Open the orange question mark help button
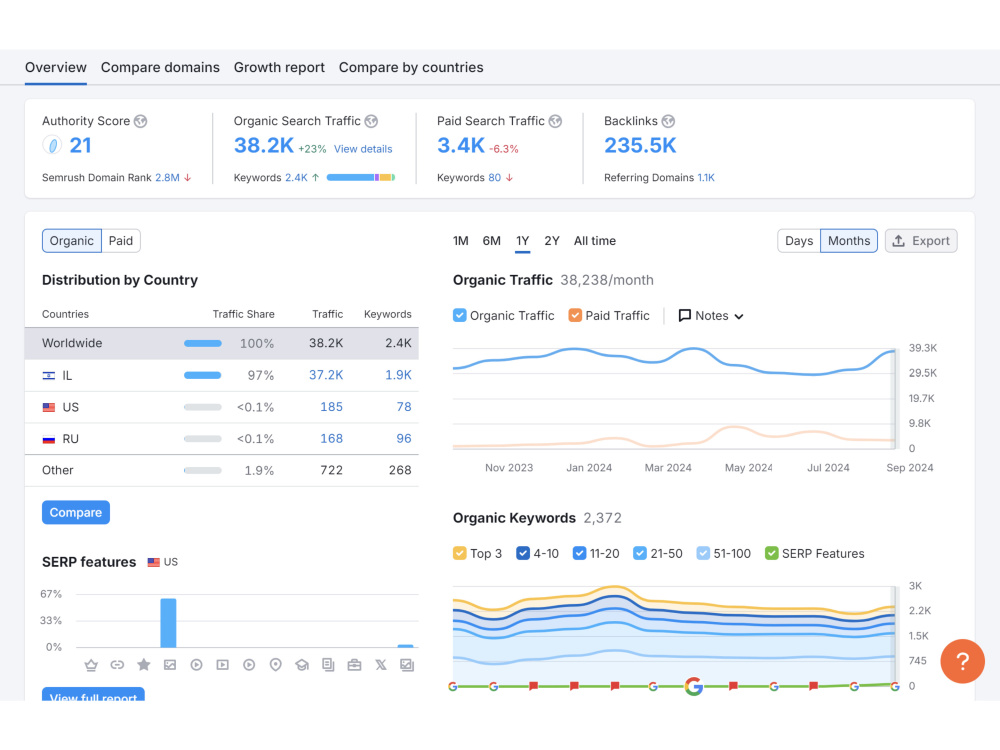1000x750 pixels. pos(962,661)
